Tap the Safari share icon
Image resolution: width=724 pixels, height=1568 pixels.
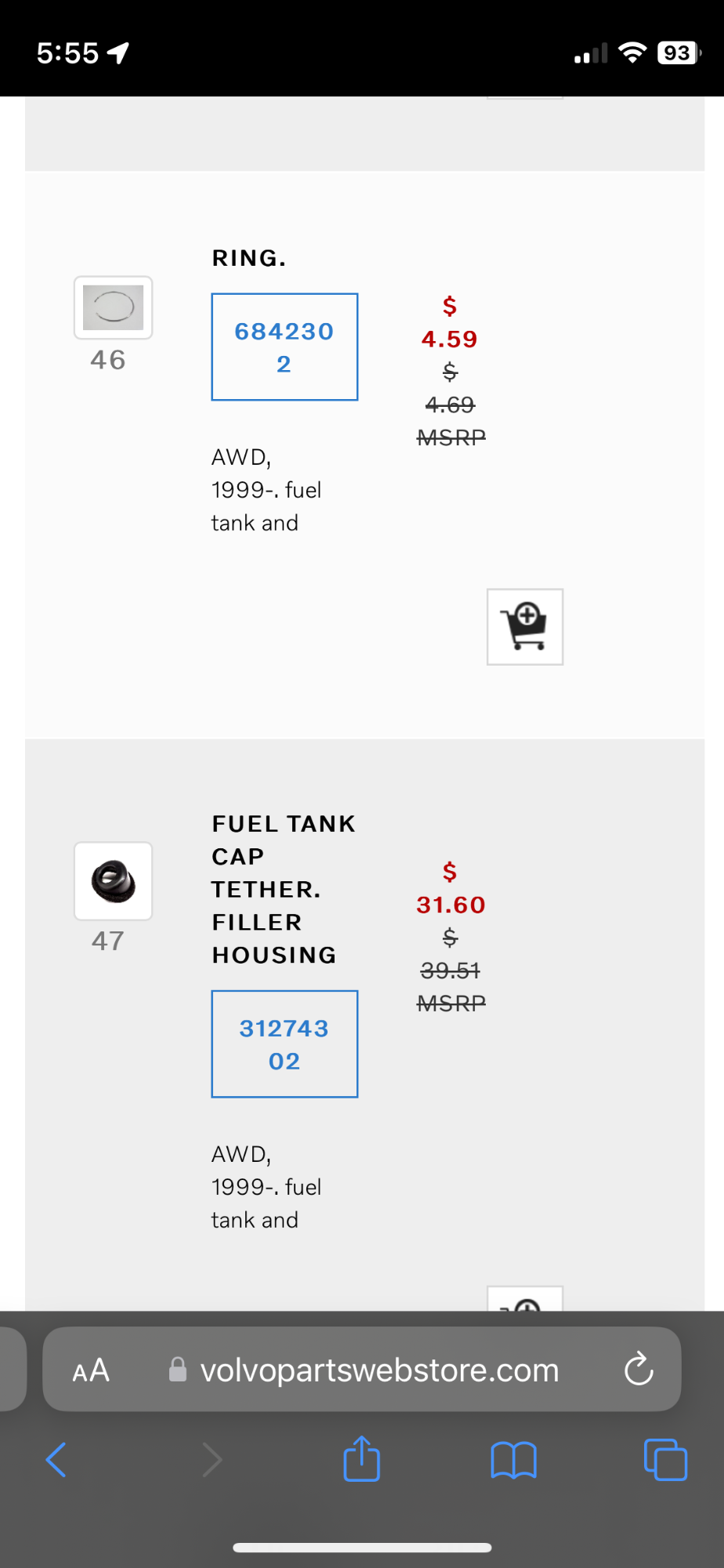(361, 1459)
